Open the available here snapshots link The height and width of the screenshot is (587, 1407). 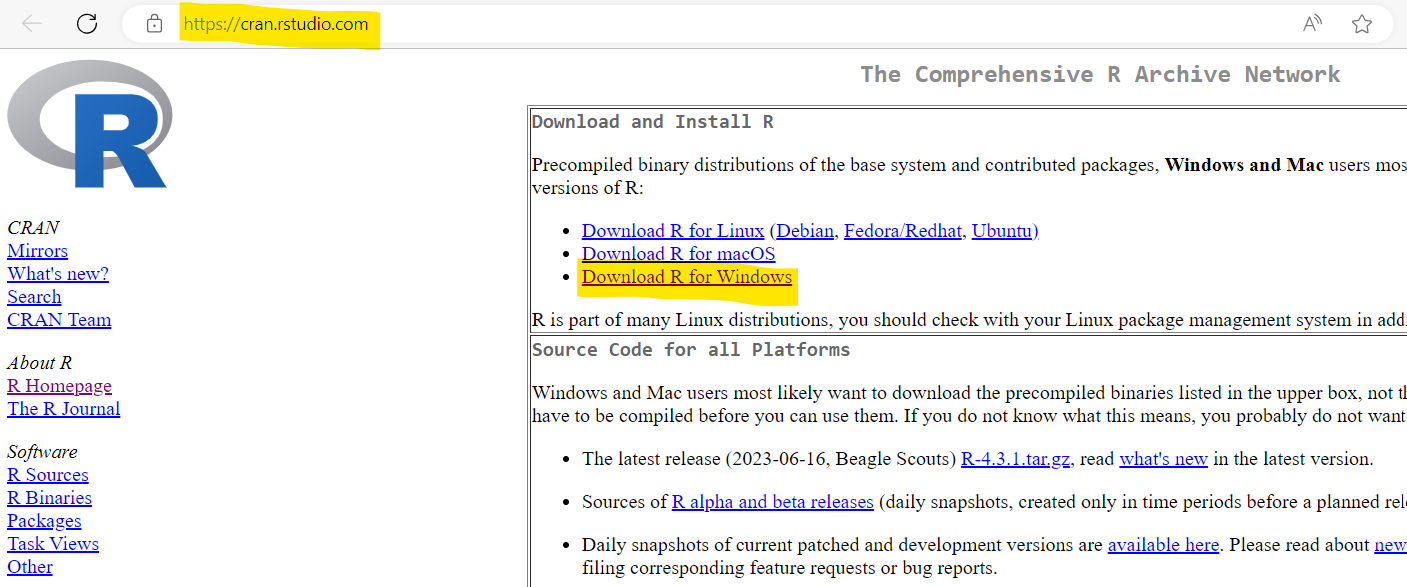1163,545
